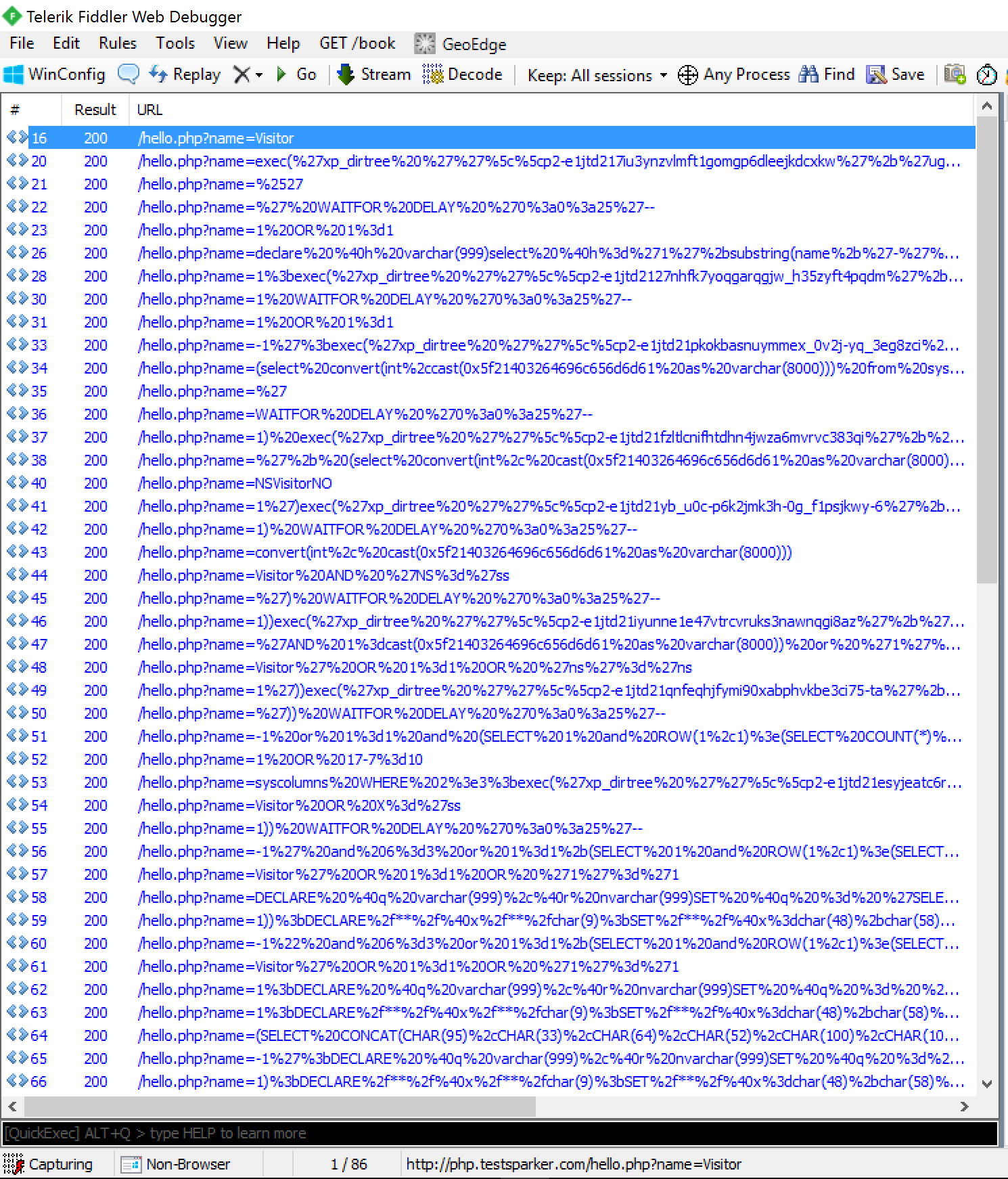The height and width of the screenshot is (1179, 1008).
Task: Click the WinConfig toolbar icon
Action: click(14, 74)
